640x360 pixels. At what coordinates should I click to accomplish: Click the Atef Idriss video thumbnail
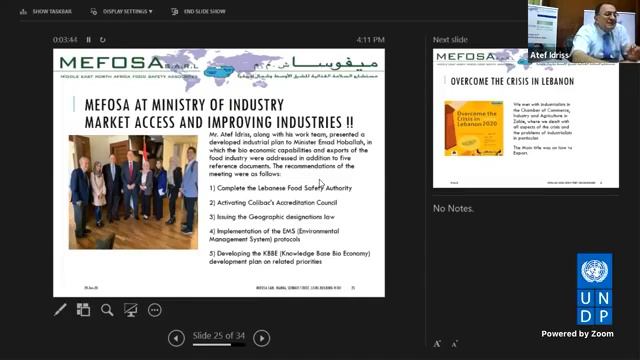[584, 31]
